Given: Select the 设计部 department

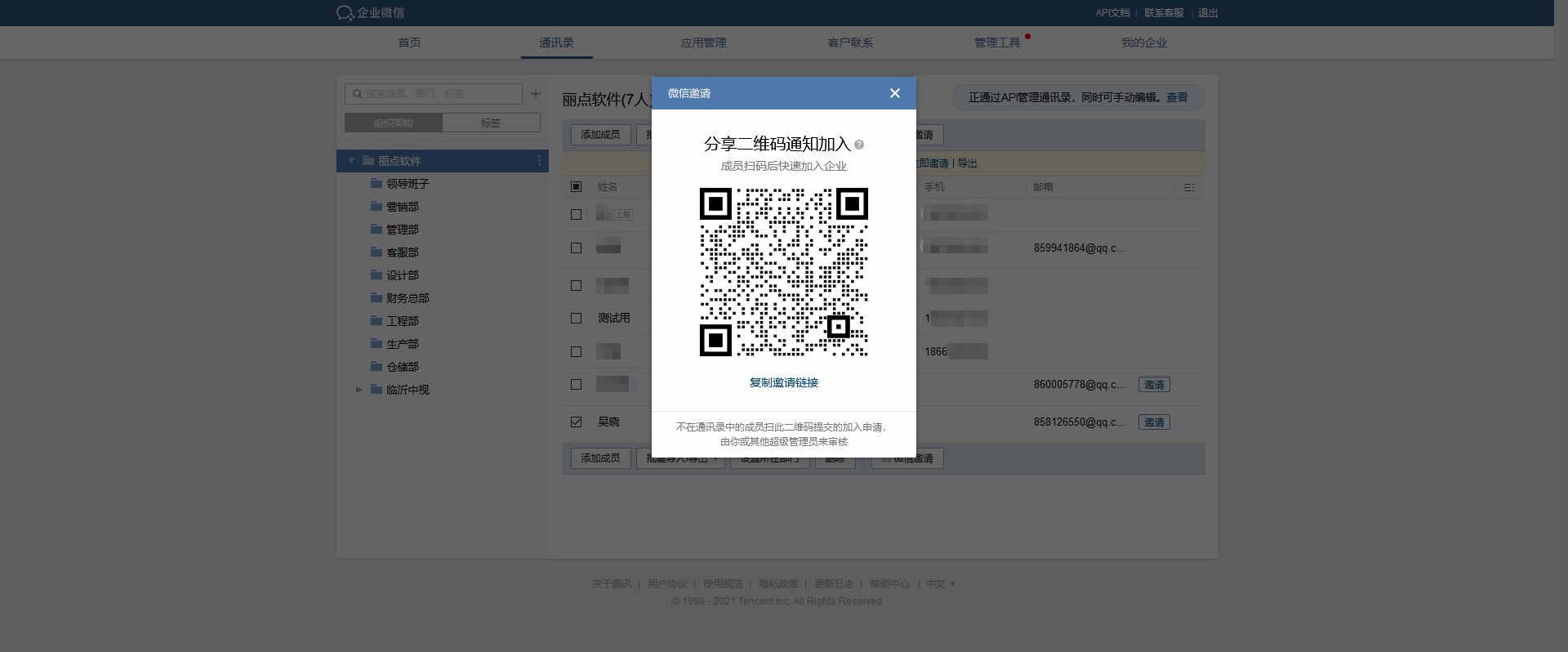Looking at the screenshot, I should pos(403,275).
